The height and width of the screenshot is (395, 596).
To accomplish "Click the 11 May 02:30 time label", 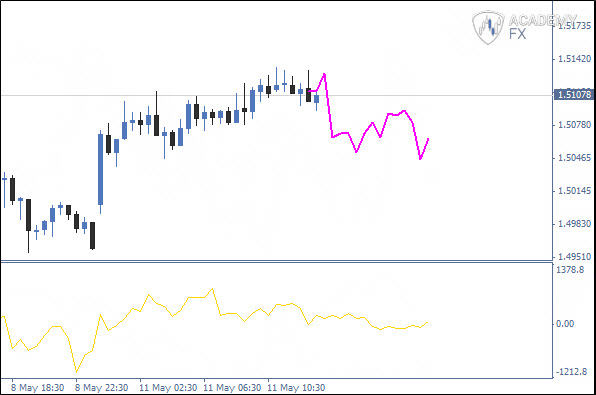I will click(x=168, y=388).
